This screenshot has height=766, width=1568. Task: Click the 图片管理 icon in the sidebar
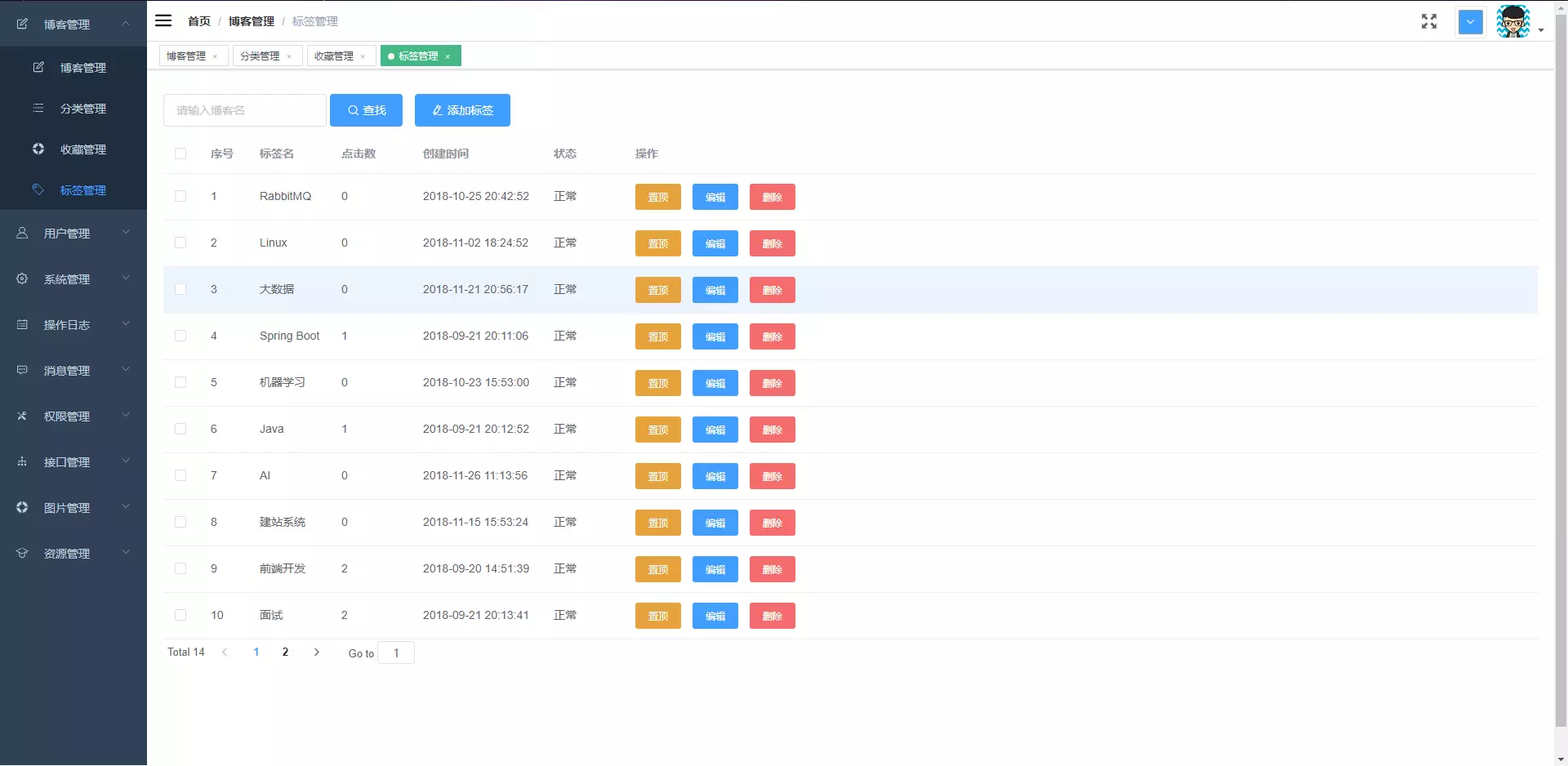coord(22,507)
